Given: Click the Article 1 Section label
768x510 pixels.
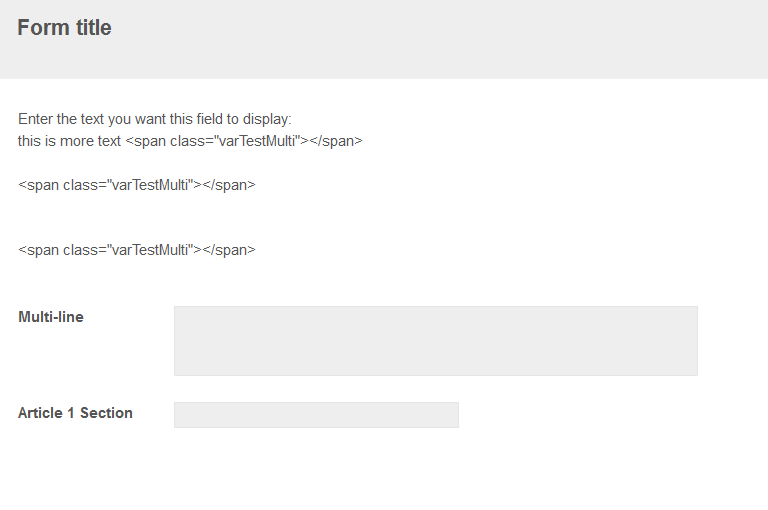Looking at the screenshot, I should click(x=75, y=413).
